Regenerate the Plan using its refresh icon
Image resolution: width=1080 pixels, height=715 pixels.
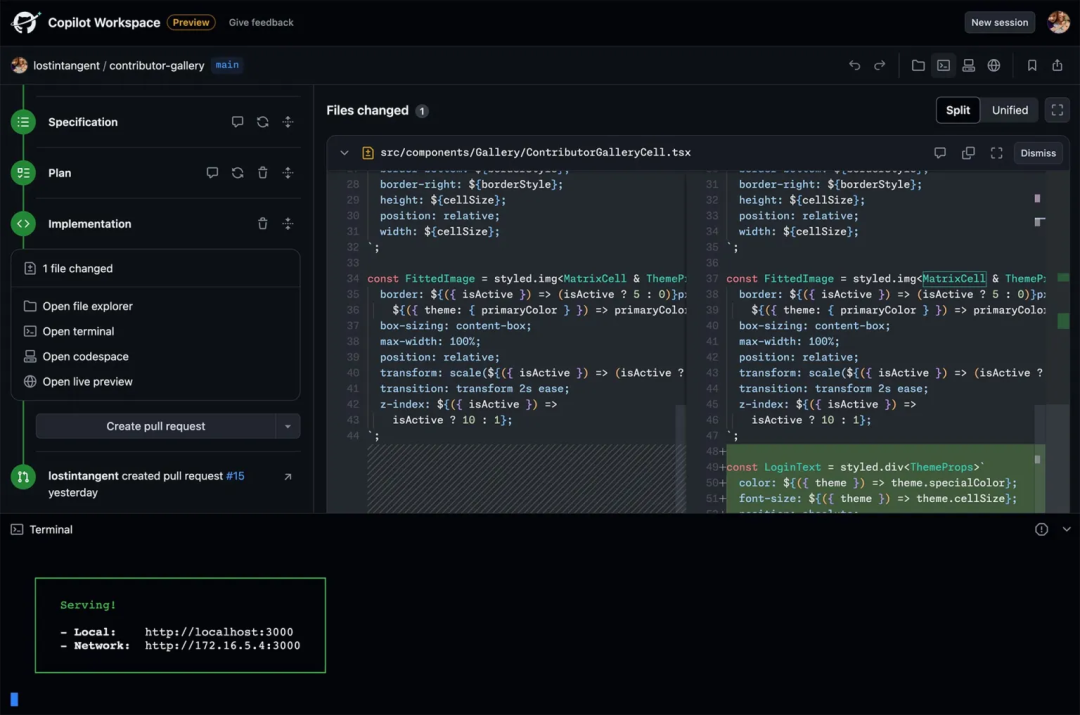point(237,172)
